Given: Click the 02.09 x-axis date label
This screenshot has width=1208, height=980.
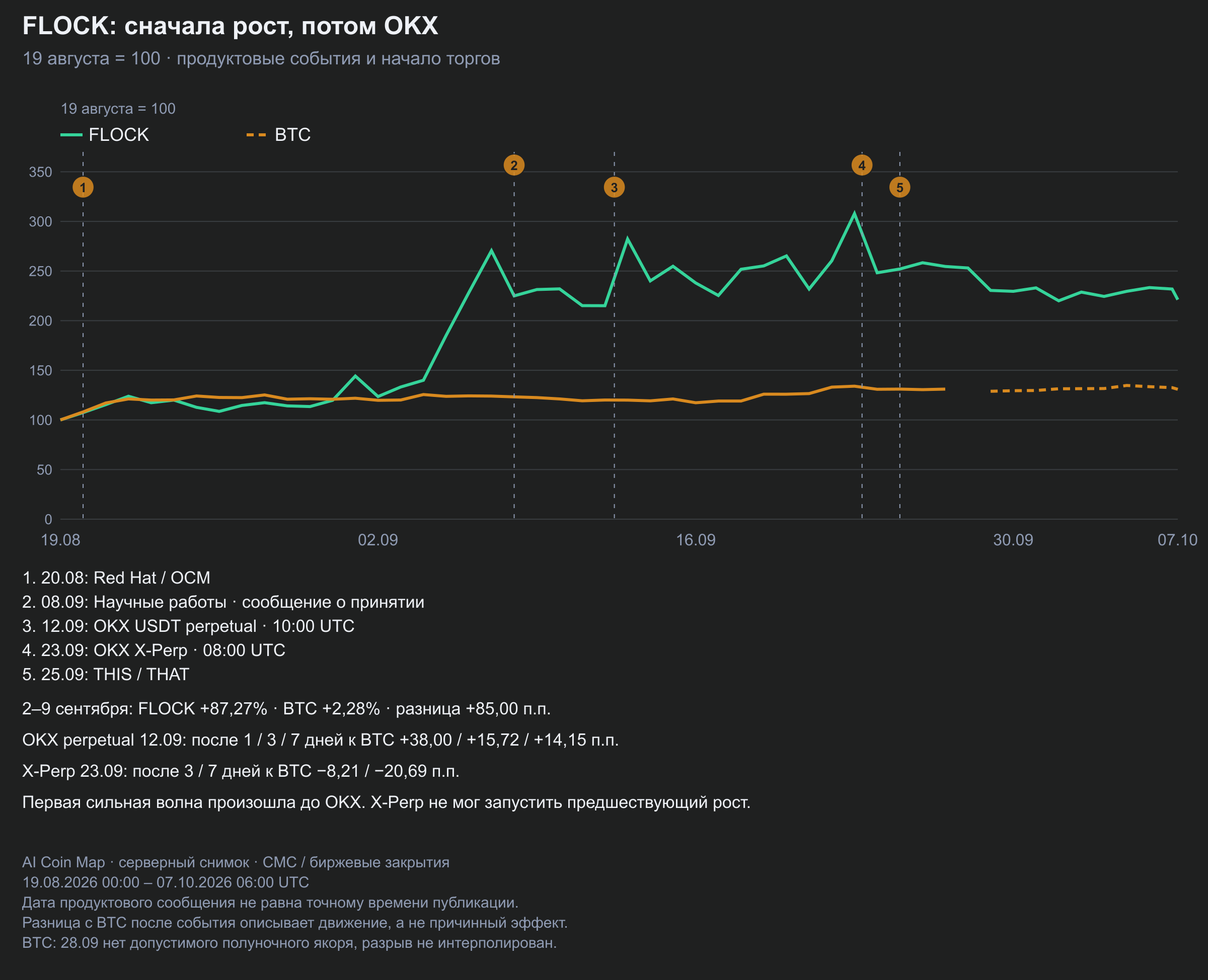Looking at the screenshot, I should point(378,540).
